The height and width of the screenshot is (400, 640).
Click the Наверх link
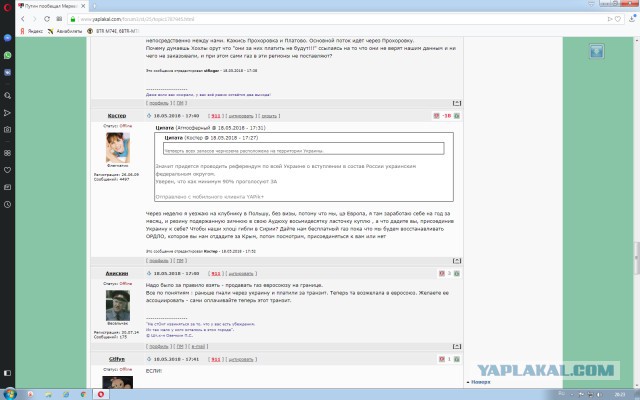(x=480, y=382)
